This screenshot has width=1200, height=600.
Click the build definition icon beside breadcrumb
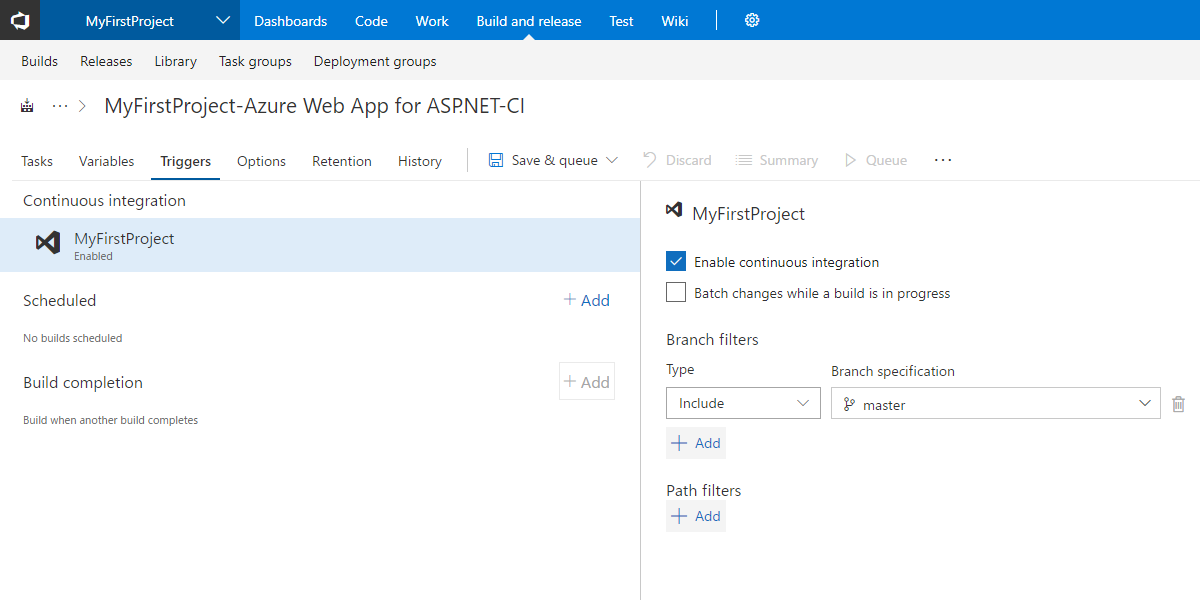pos(27,106)
